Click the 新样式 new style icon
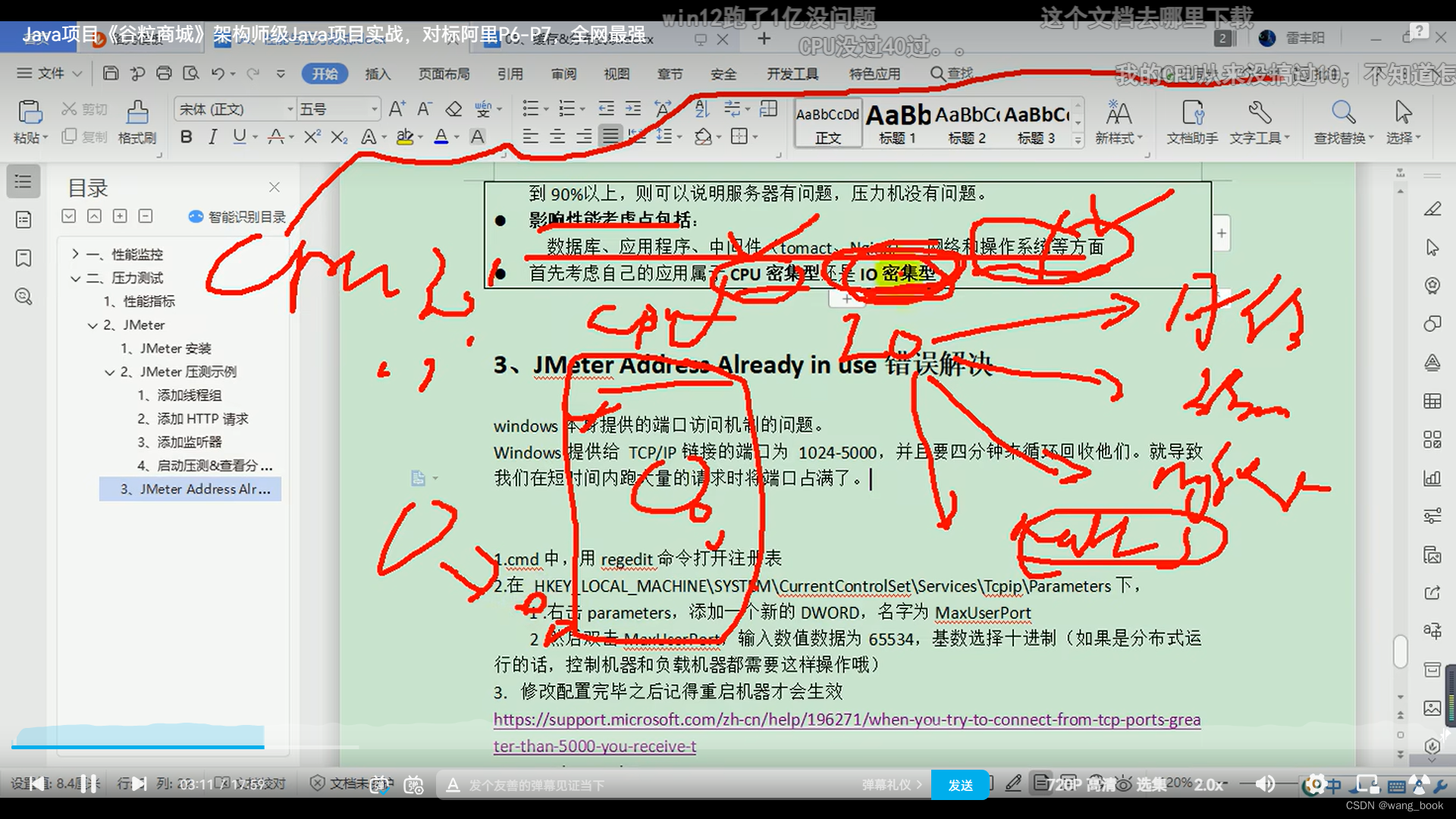Image resolution: width=1456 pixels, height=819 pixels. tap(1119, 112)
